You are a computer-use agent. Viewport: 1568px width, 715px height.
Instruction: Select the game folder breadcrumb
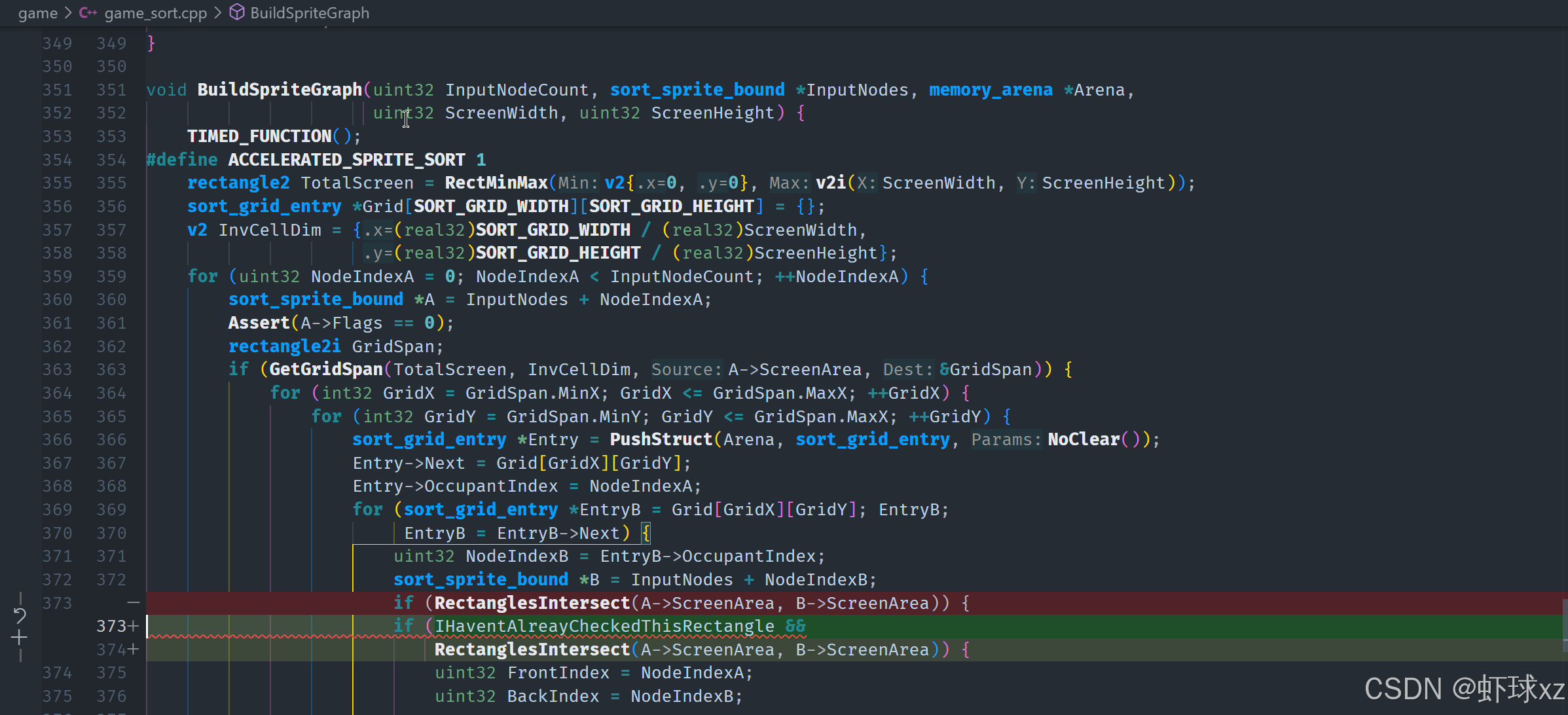coord(37,13)
